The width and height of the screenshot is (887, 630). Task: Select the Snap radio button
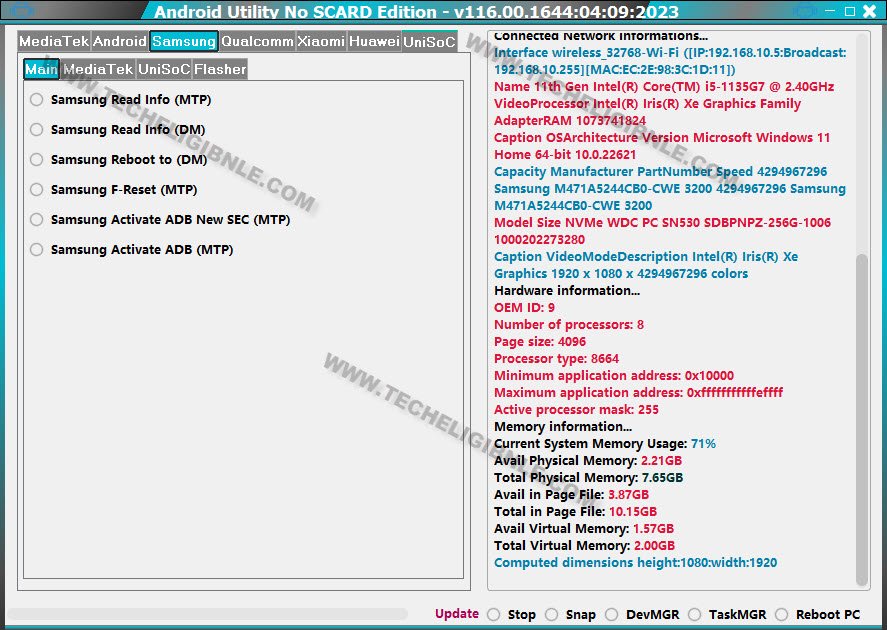[x=552, y=615]
